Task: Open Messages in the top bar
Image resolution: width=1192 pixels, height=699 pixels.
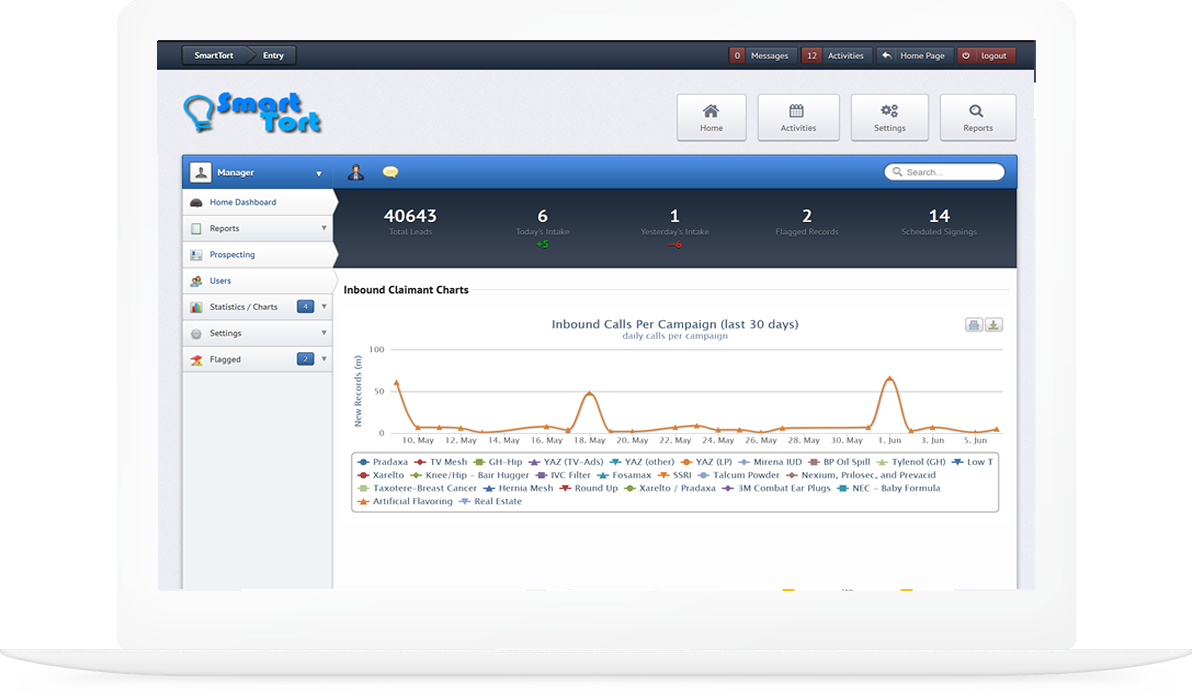Action: click(x=762, y=56)
